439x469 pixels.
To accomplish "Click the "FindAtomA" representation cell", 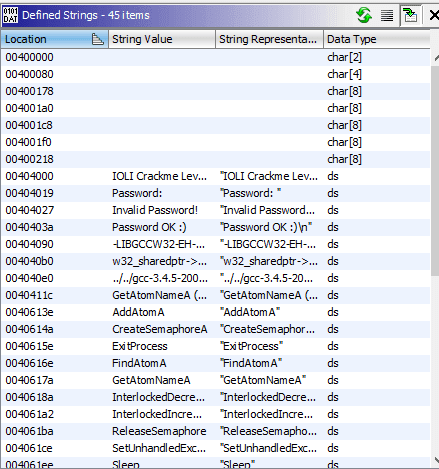I will click(251, 363).
